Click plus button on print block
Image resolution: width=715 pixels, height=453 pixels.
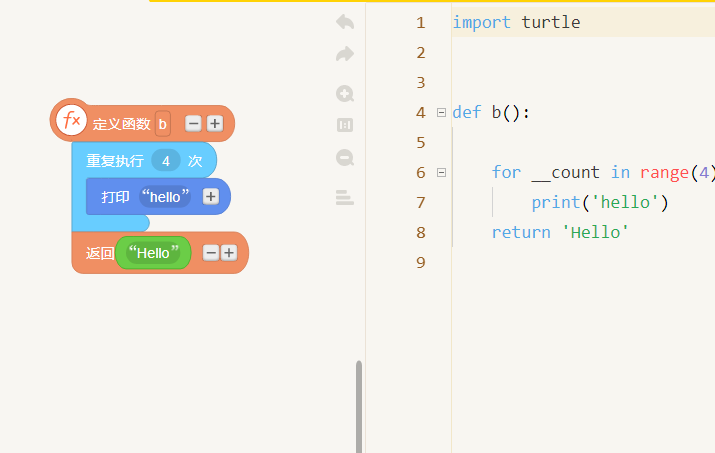[x=211, y=197]
